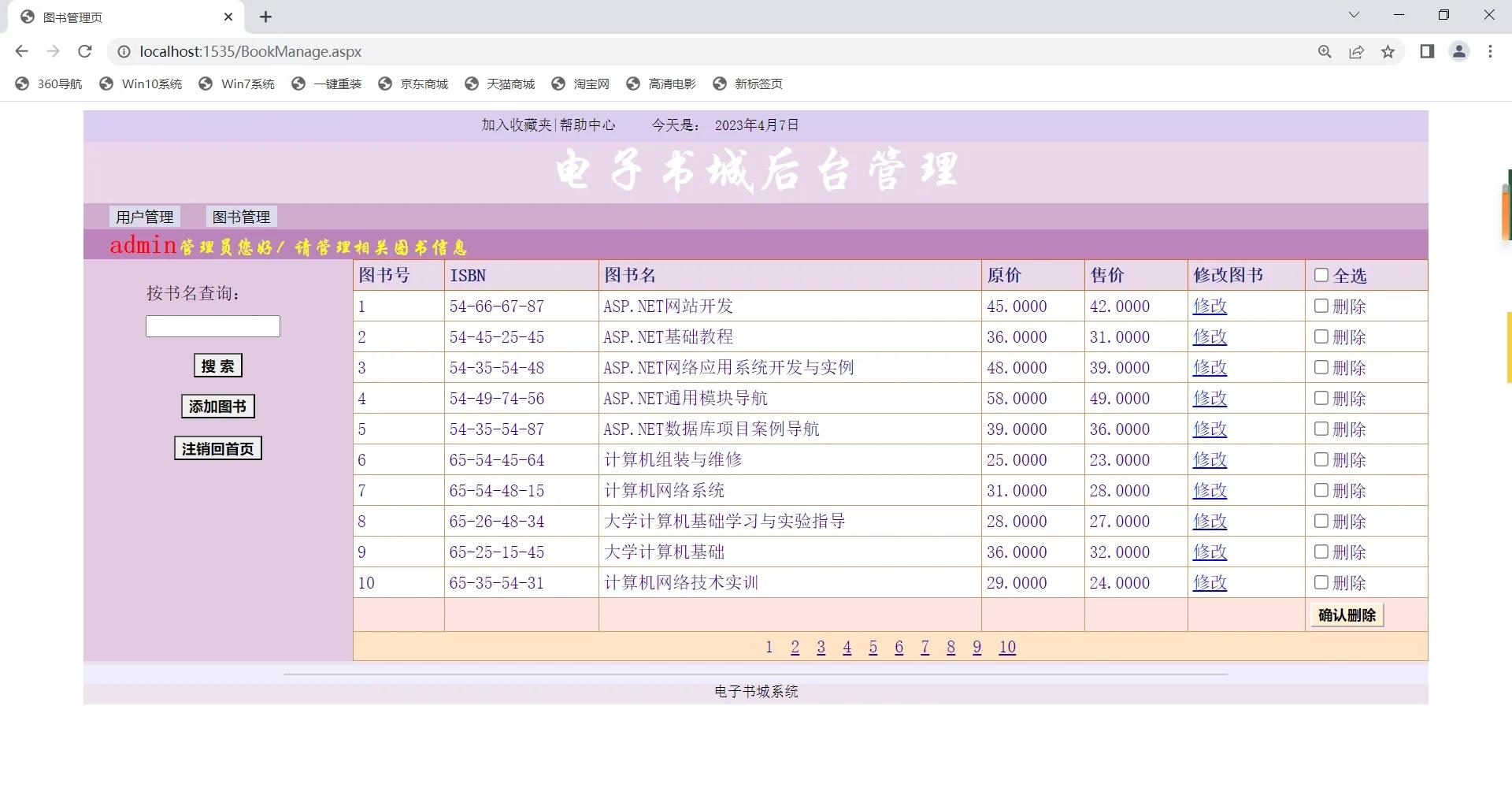This screenshot has width=1512, height=795.
Task: Open the 淘宝网 bookmark
Action: 580,84
